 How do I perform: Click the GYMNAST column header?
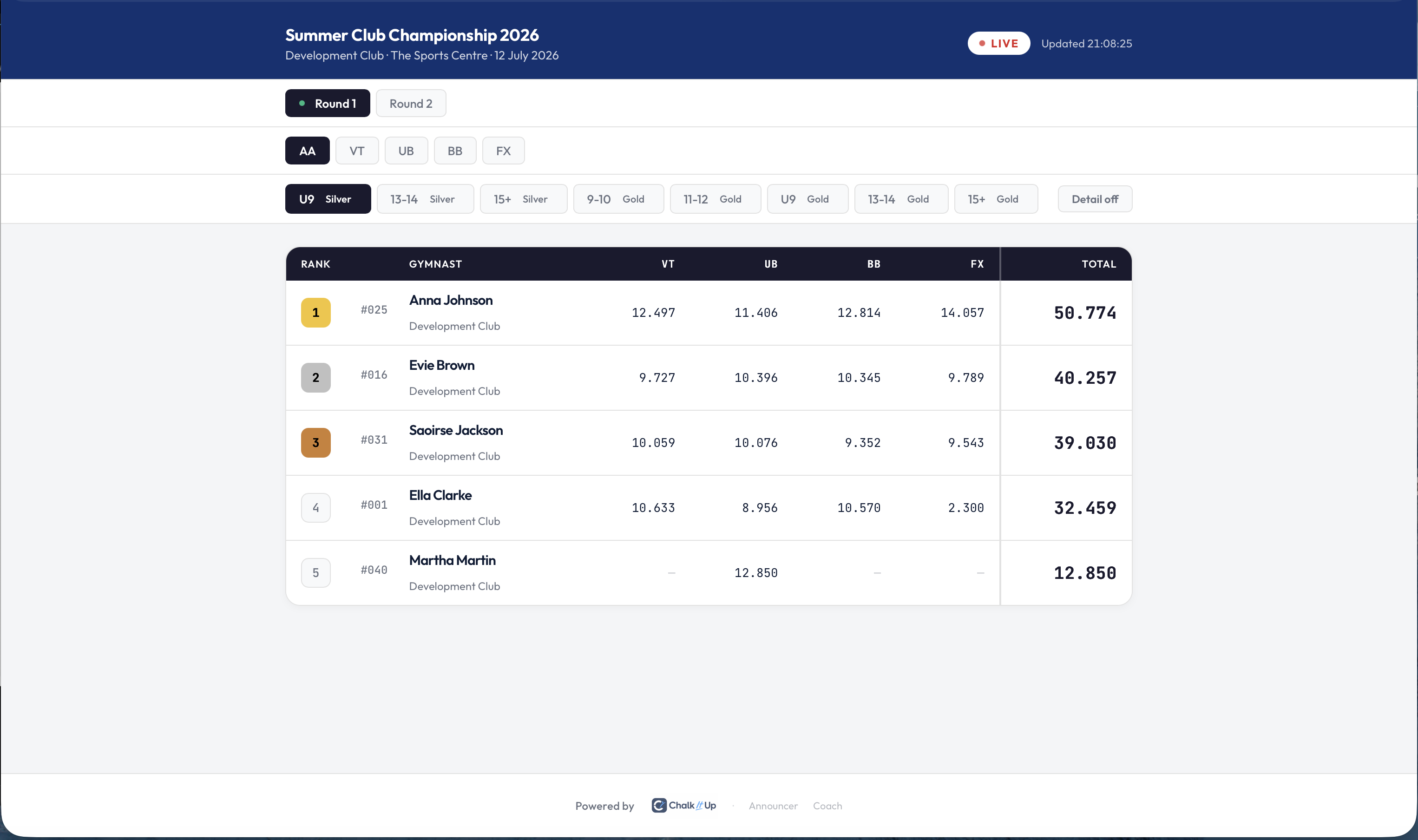coord(435,264)
